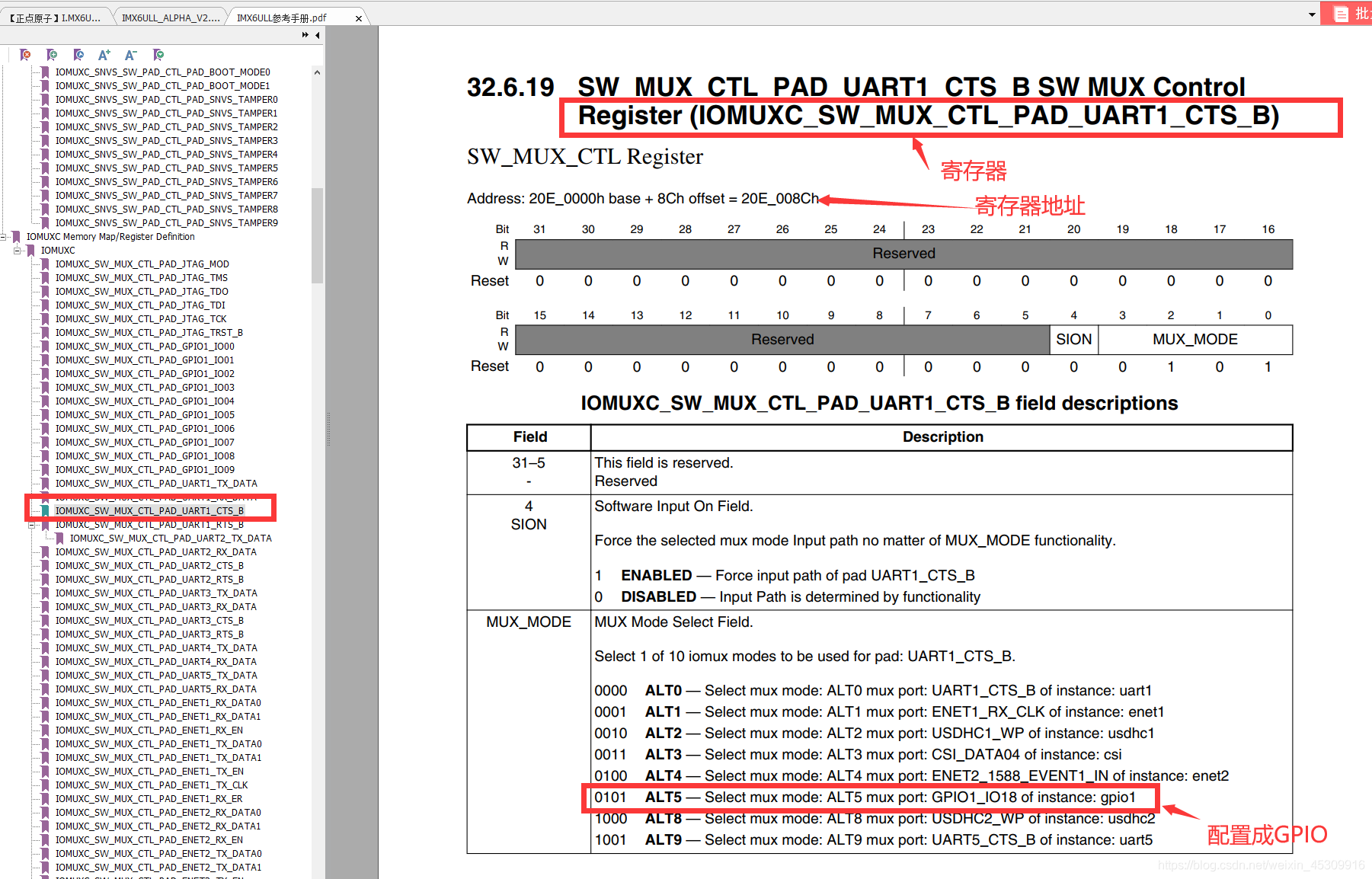Click the blue bookmark destination icon in toolbar

(78, 55)
